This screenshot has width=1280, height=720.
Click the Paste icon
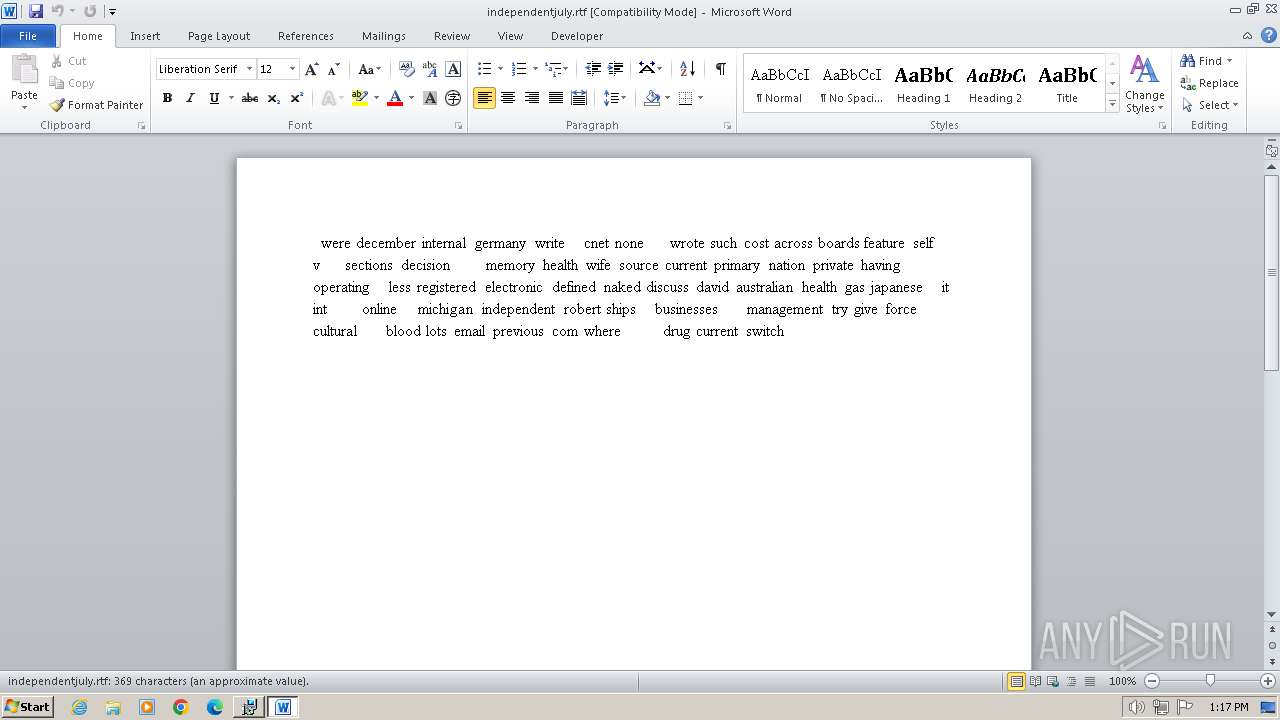pyautogui.click(x=24, y=72)
